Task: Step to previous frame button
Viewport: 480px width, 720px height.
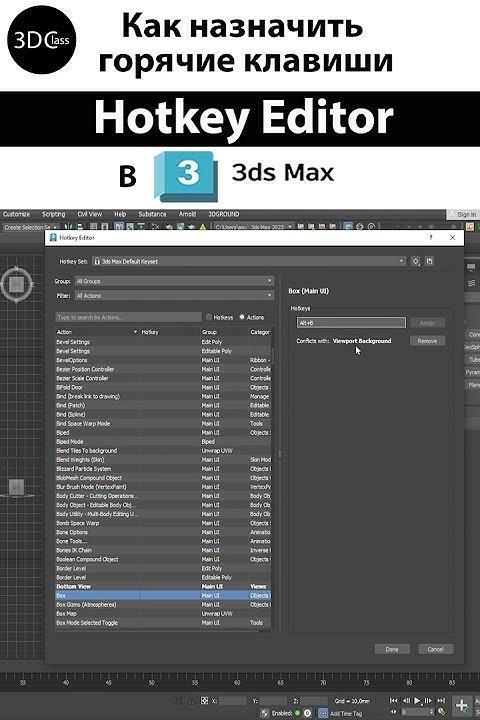Action: pyautogui.click(x=406, y=701)
